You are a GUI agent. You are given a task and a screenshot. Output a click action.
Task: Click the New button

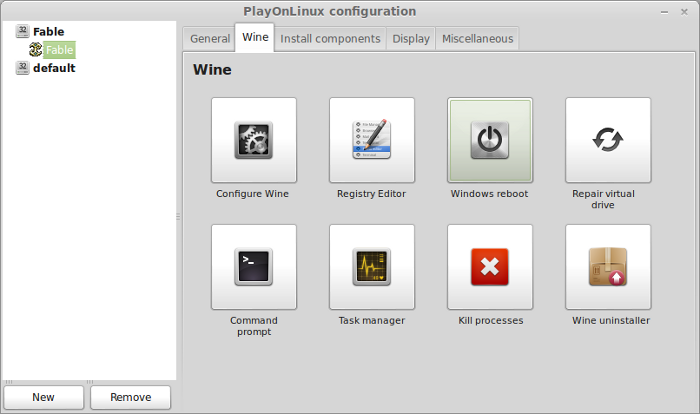pyautogui.click(x=43, y=397)
